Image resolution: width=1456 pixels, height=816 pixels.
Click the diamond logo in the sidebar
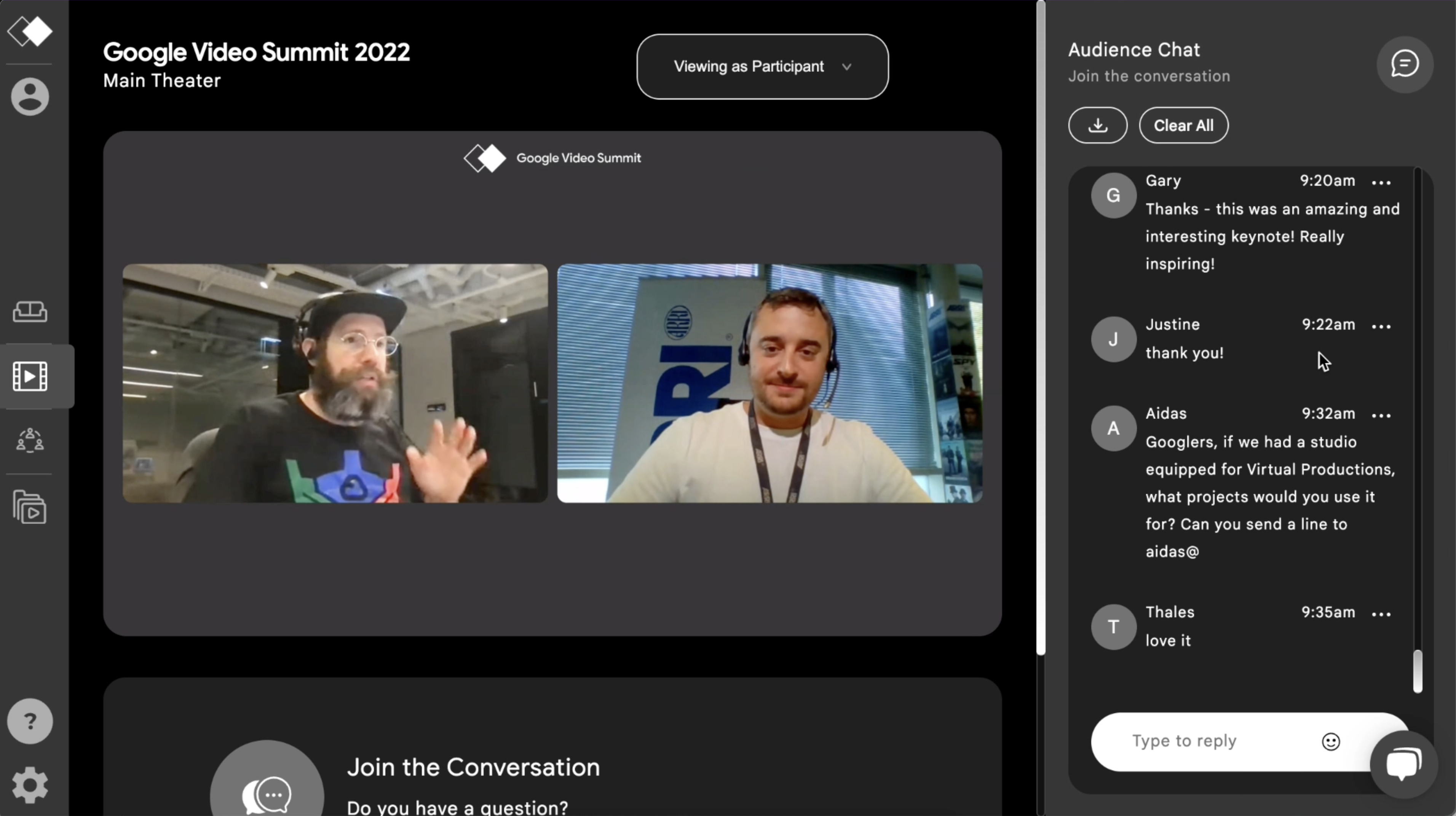(30, 31)
